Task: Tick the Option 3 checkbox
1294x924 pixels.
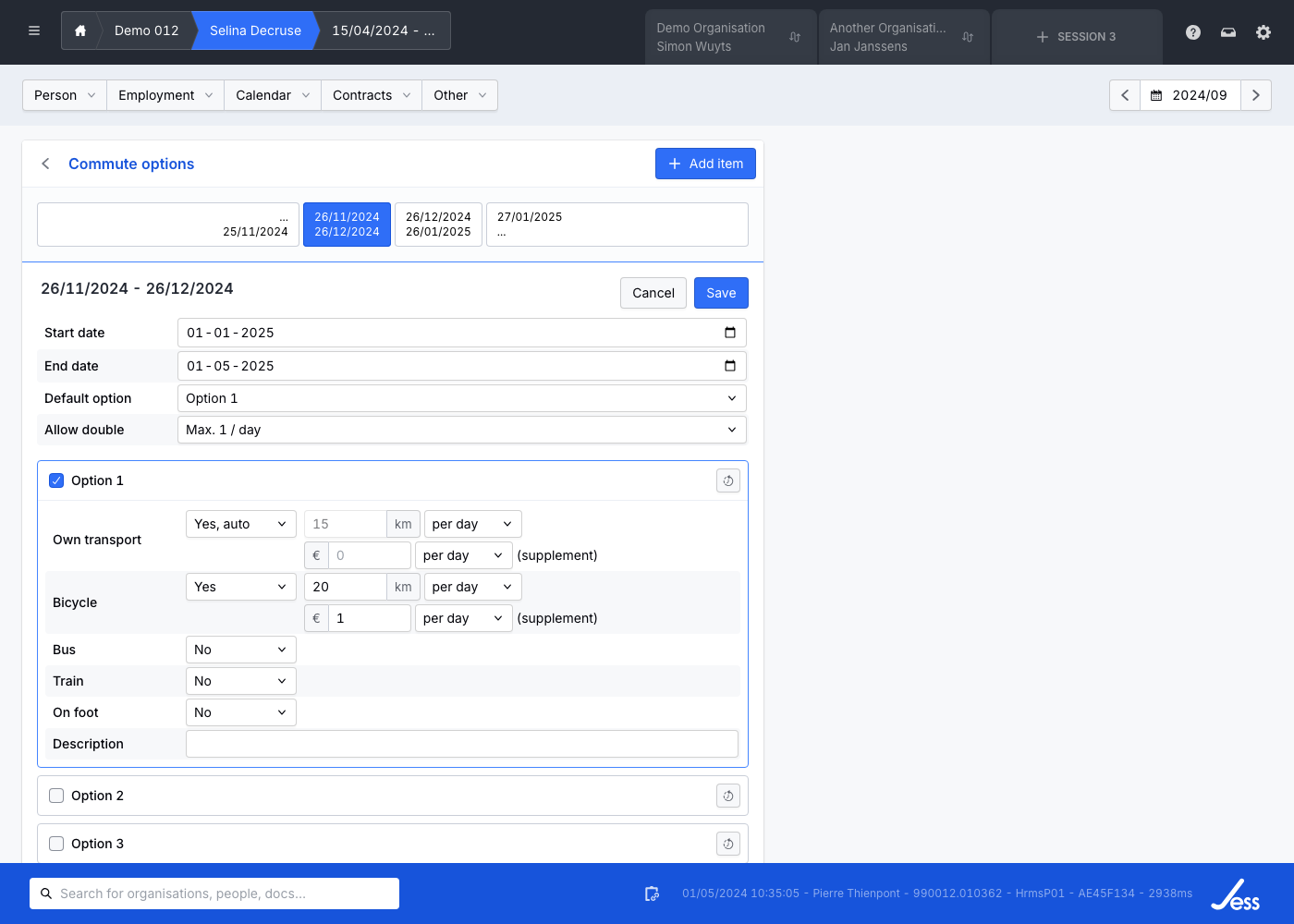Action: tap(56, 844)
